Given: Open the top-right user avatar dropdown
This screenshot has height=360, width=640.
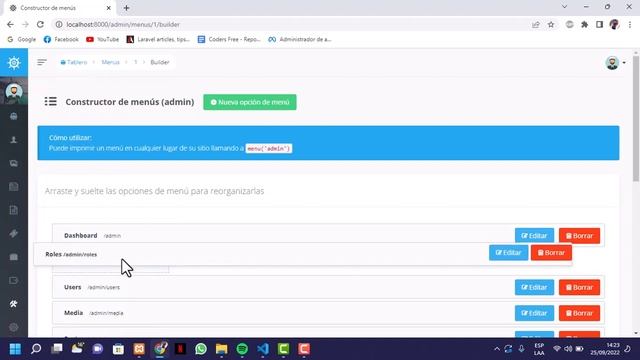Looking at the screenshot, I should [x=615, y=63].
